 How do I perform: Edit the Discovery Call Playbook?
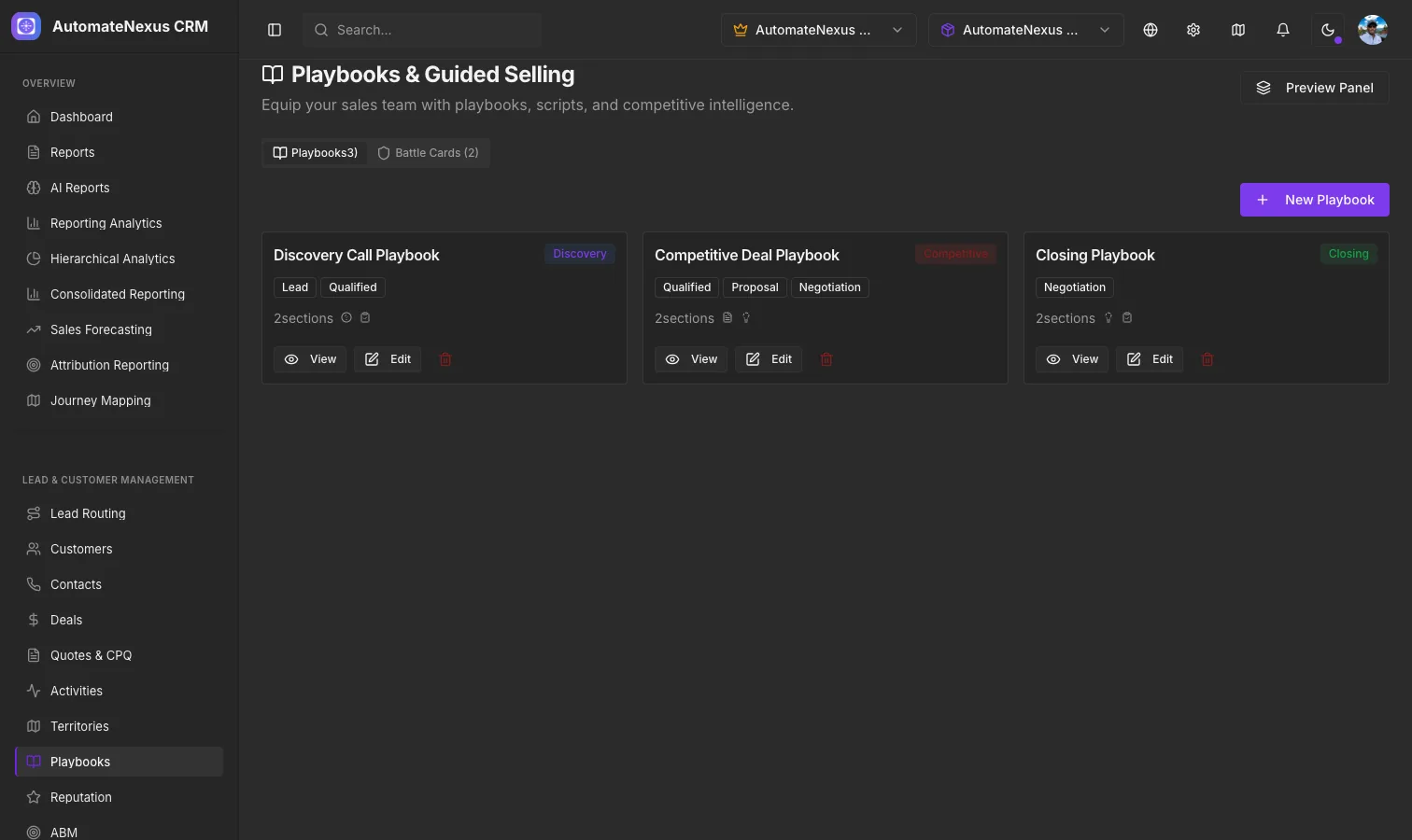(x=388, y=359)
